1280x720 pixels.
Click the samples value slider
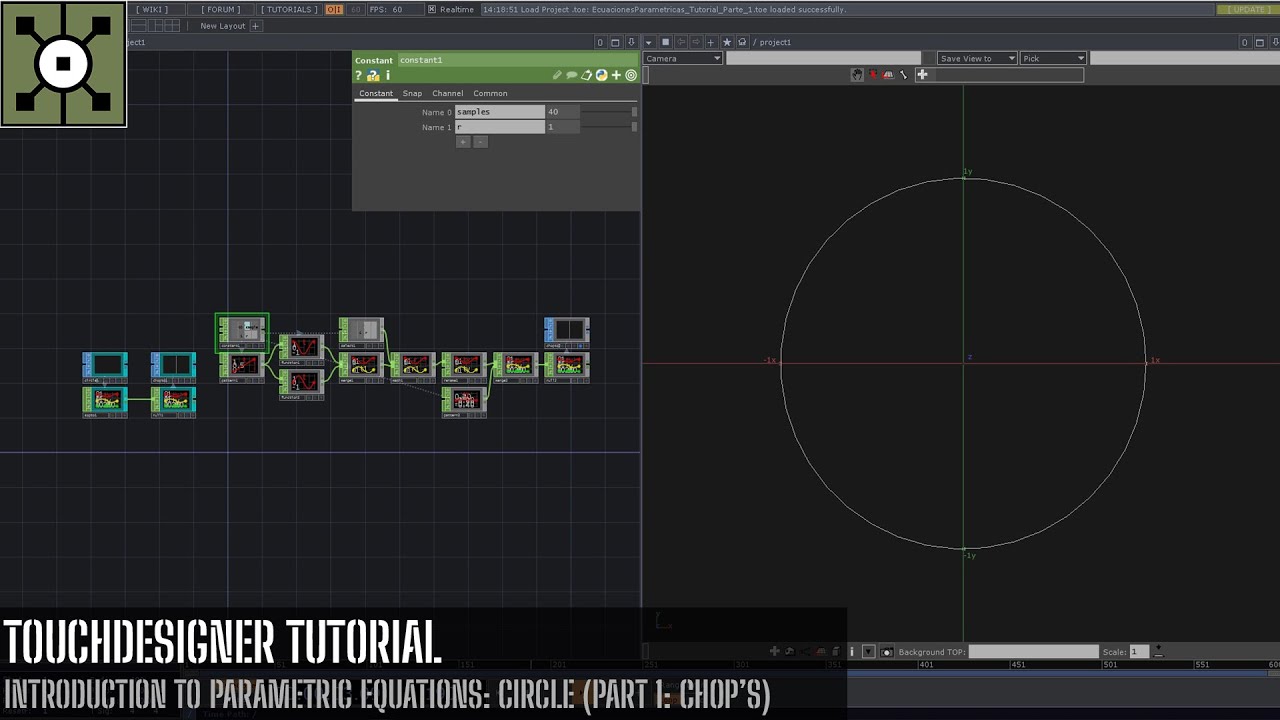tap(609, 112)
